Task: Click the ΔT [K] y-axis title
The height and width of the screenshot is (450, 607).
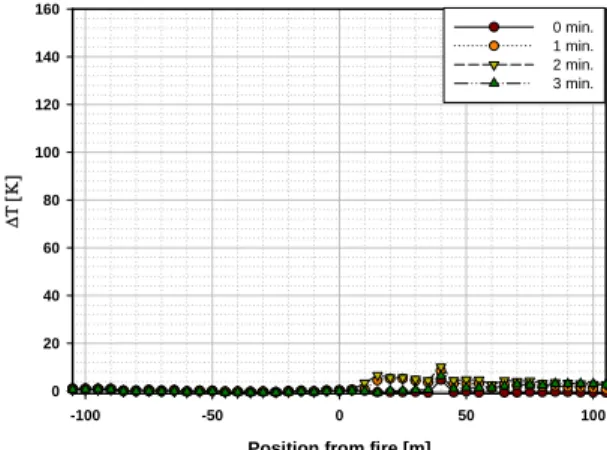Action: [14, 201]
